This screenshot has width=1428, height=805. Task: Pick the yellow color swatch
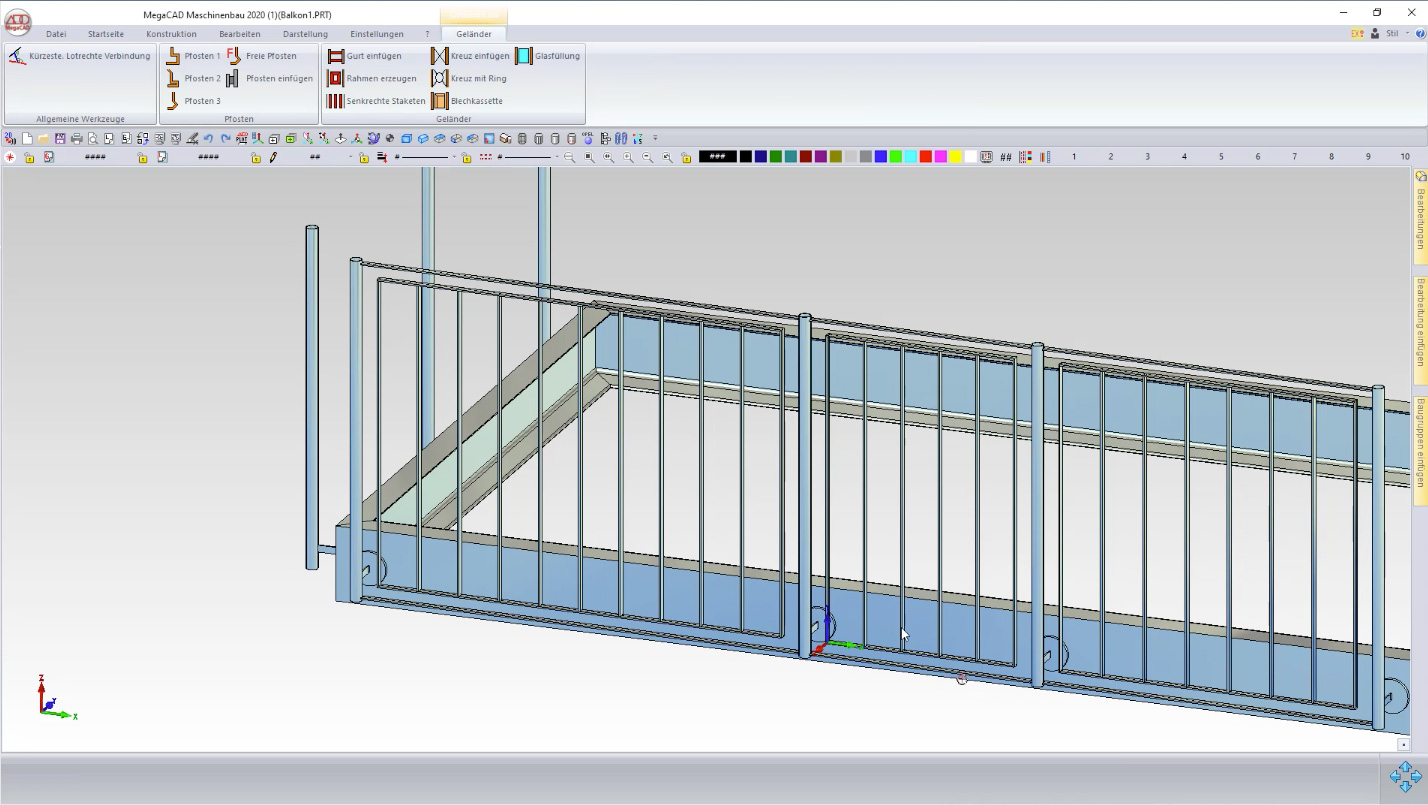click(955, 157)
